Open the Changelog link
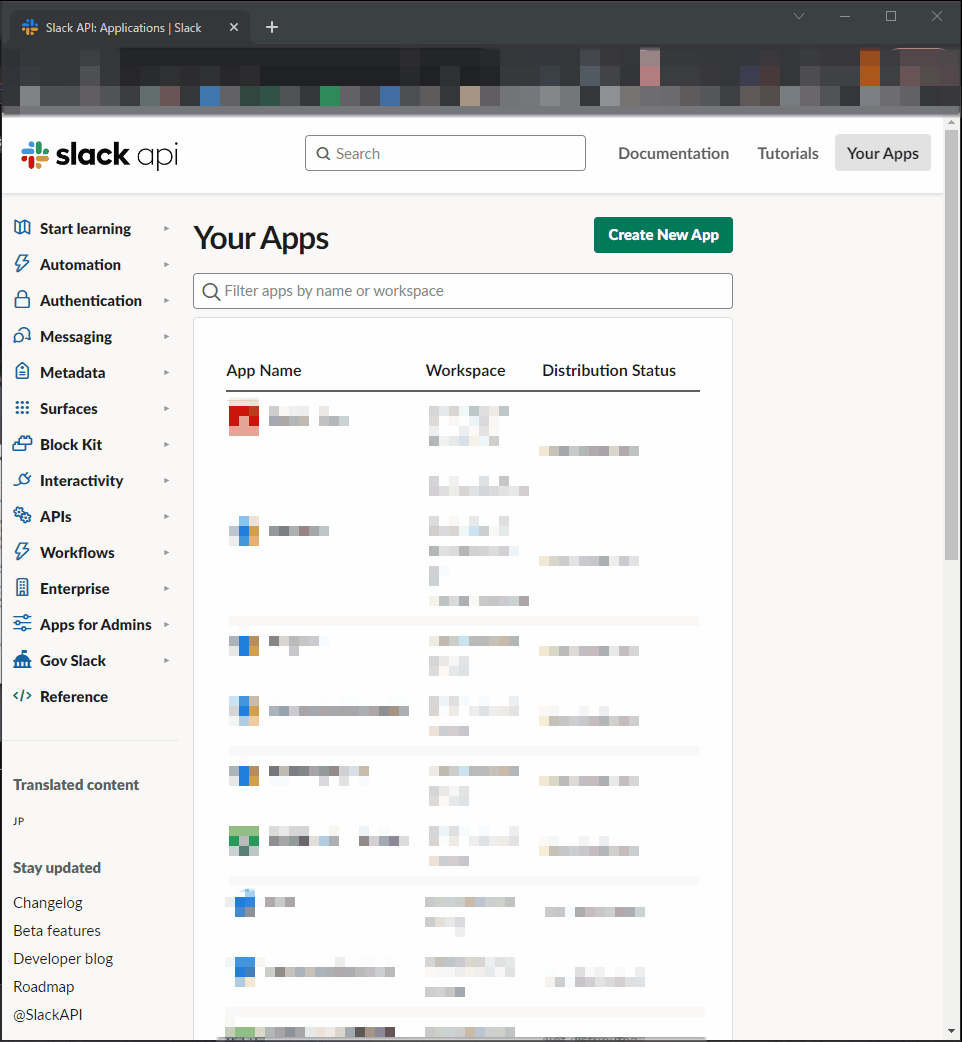This screenshot has width=962, height=1042. [48, 902]
